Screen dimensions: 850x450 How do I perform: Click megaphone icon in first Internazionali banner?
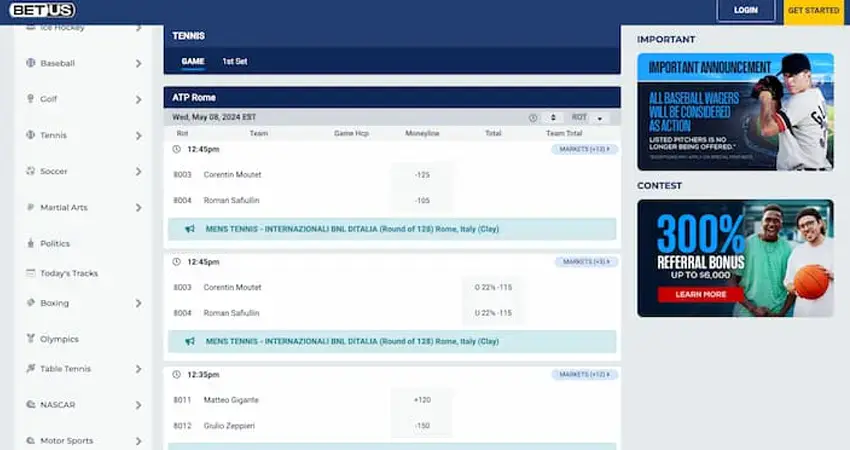(190, 229)
